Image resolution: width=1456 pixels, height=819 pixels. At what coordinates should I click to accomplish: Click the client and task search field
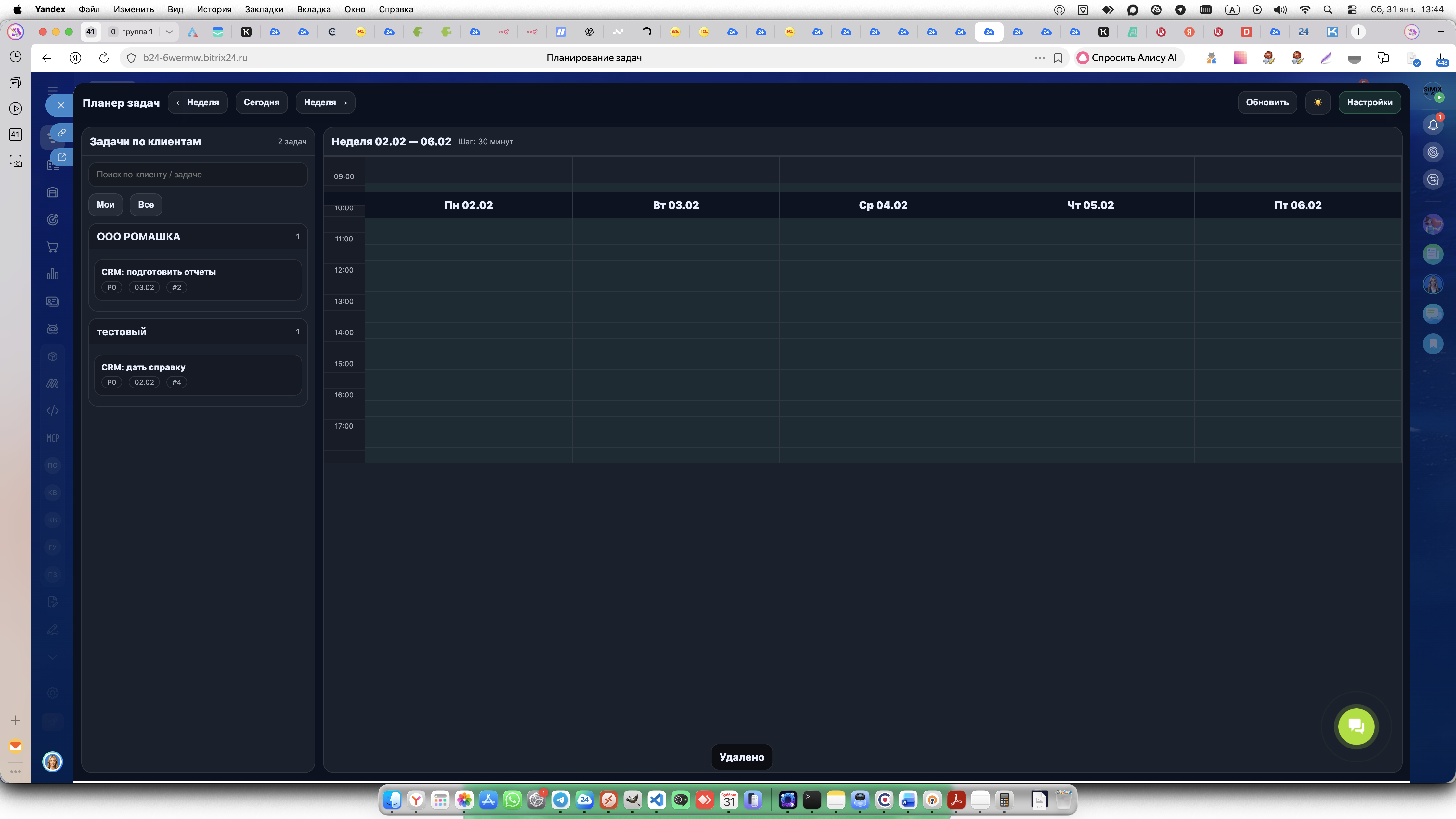pos(198,175)
